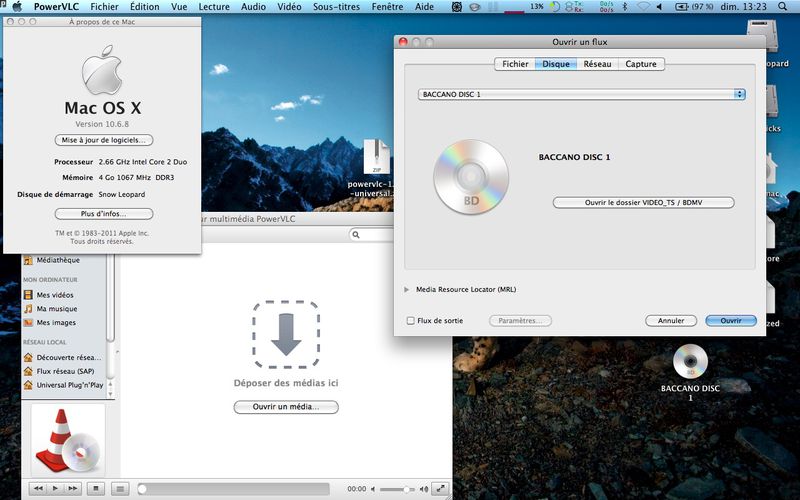800x500 pixels.
Task: Click the rewind button in PowerVLC player
Action: (38, 489)
